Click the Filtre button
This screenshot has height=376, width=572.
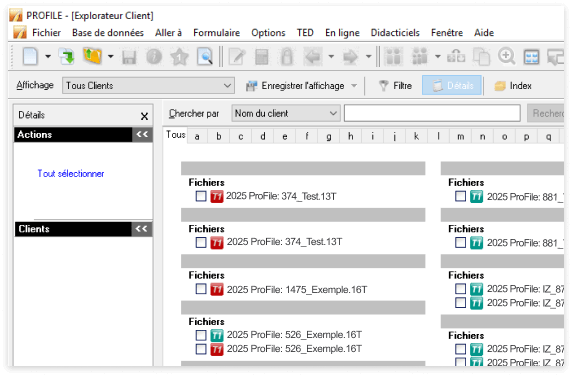point(395,86)
